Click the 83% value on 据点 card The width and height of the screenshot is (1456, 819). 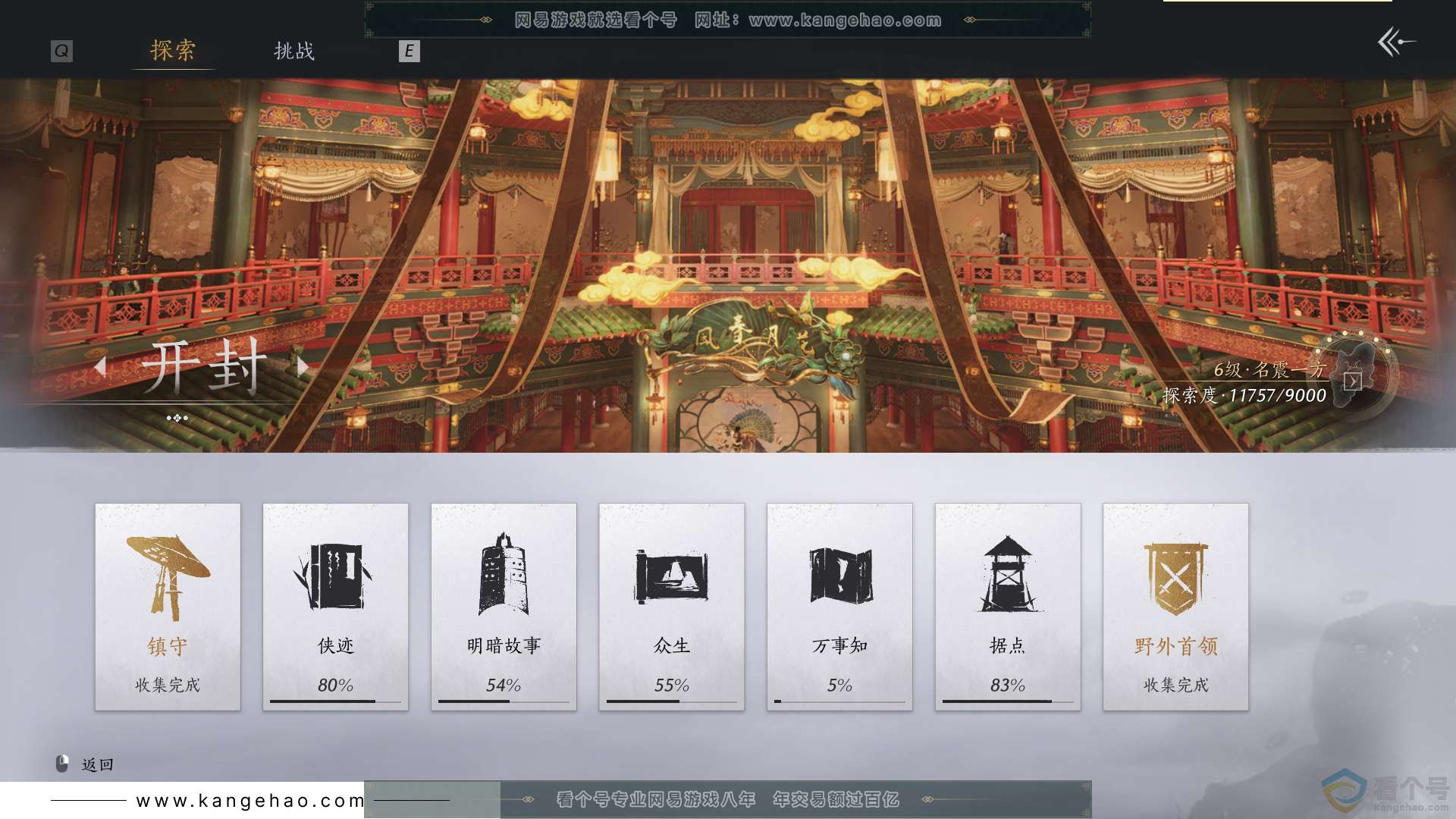(1008, 685)
